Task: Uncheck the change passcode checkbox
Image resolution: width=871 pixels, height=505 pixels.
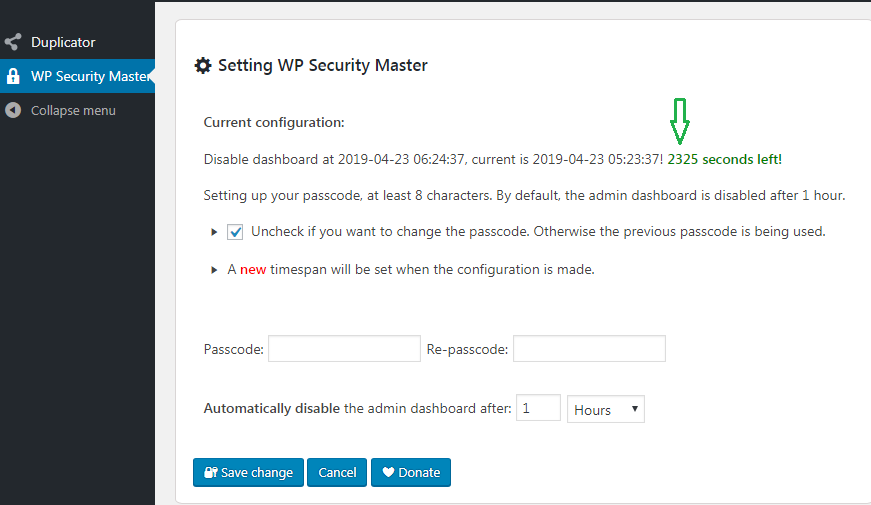Action: click(236, 232)
